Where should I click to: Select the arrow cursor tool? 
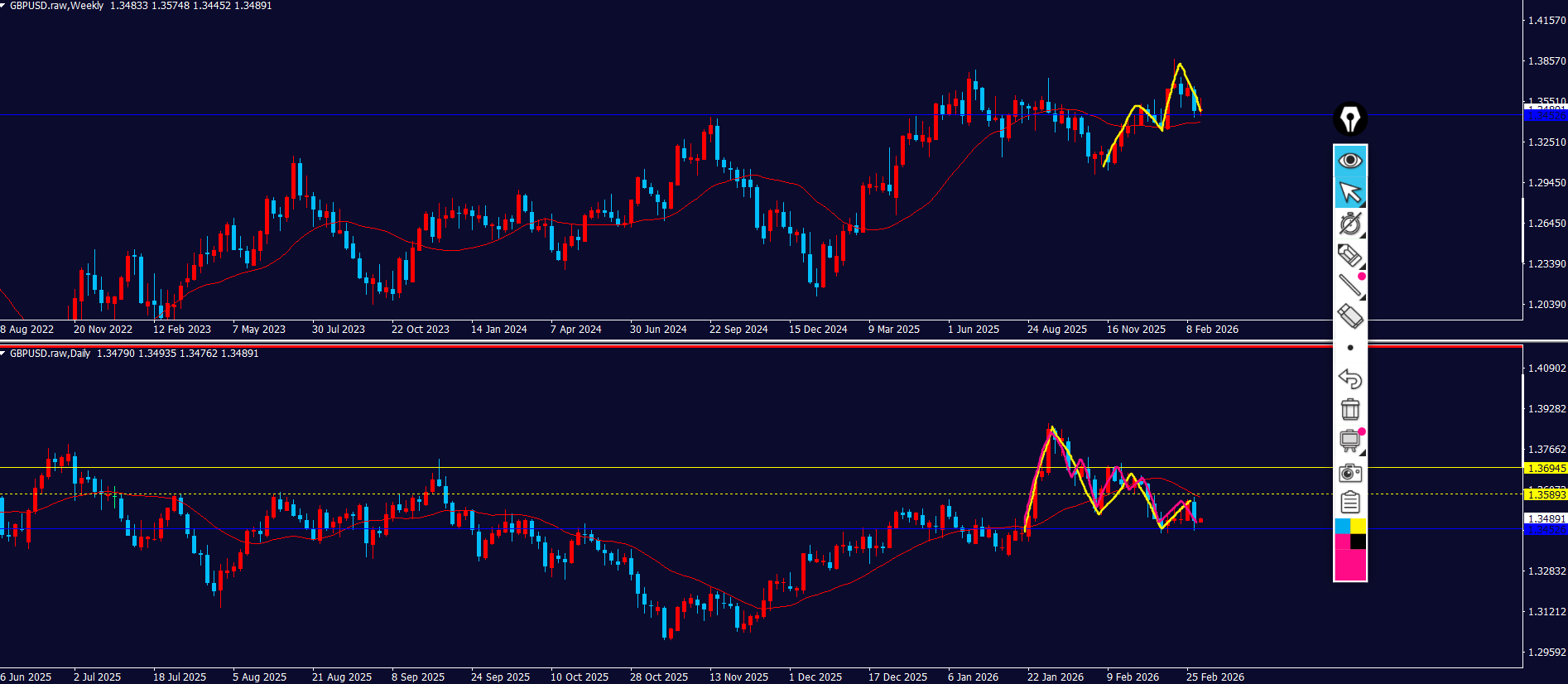point(1350,192)
